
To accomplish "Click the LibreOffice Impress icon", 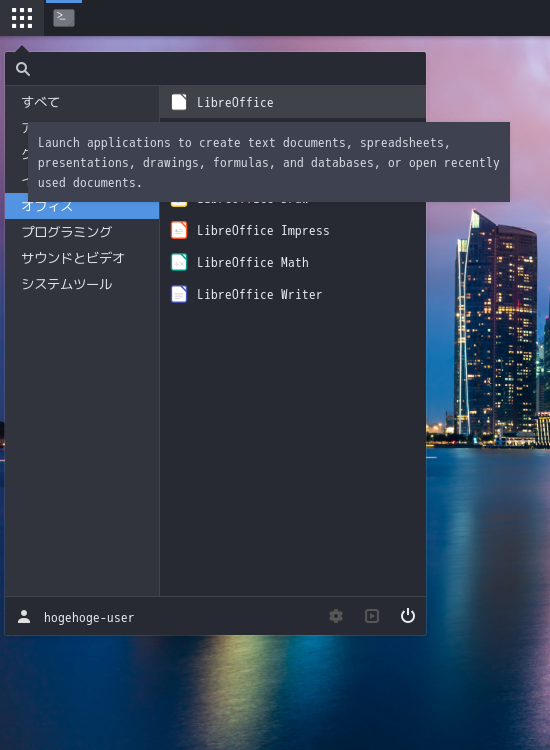I will (x=179, y=231).
